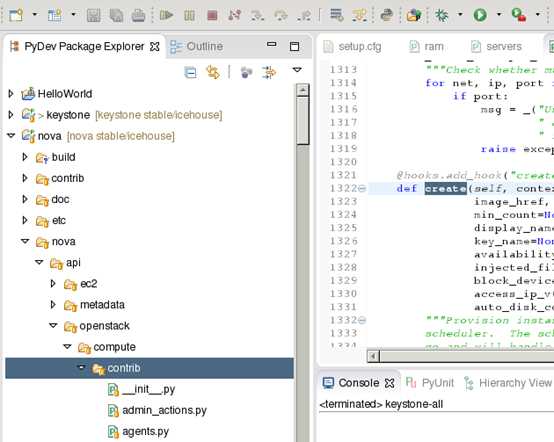The width and height of the screenshot is (554, 442).
Task: Collapse the openstack folder
Action: click(x=53, y=326)
